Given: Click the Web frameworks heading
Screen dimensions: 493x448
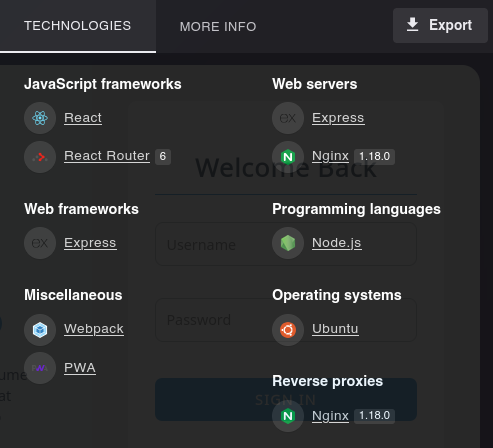Looking at the screenshot, I should (x=81, y=209).
